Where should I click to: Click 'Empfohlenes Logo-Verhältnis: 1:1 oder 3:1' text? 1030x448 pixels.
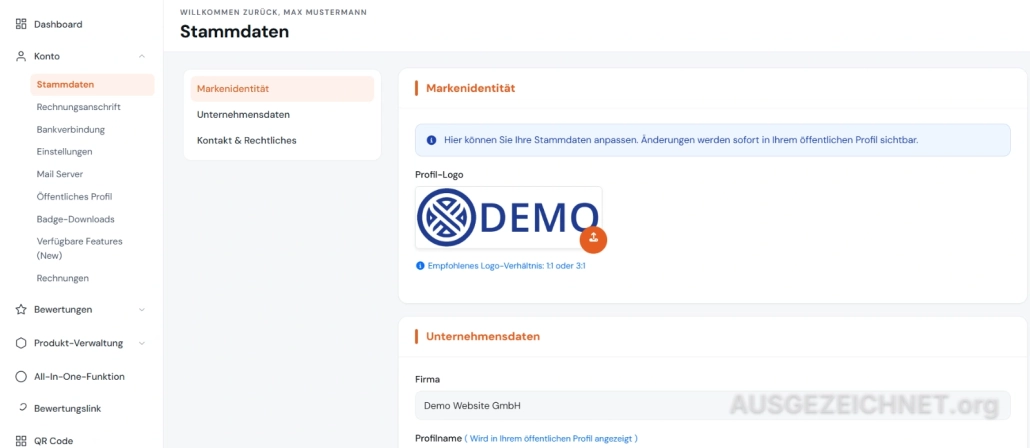coord(506,266)
